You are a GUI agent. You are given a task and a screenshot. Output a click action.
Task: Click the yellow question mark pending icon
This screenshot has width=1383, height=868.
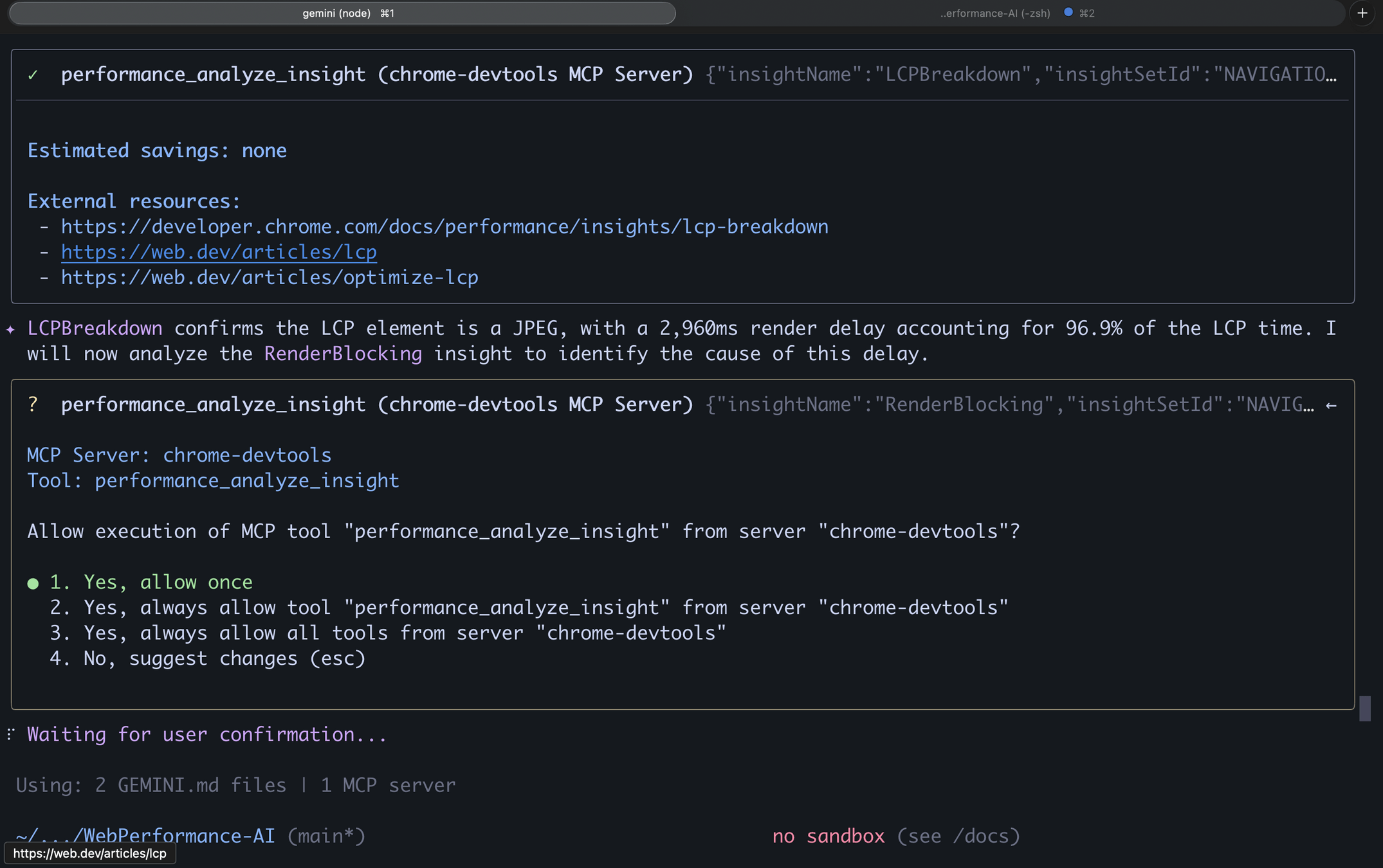[33, 404]
